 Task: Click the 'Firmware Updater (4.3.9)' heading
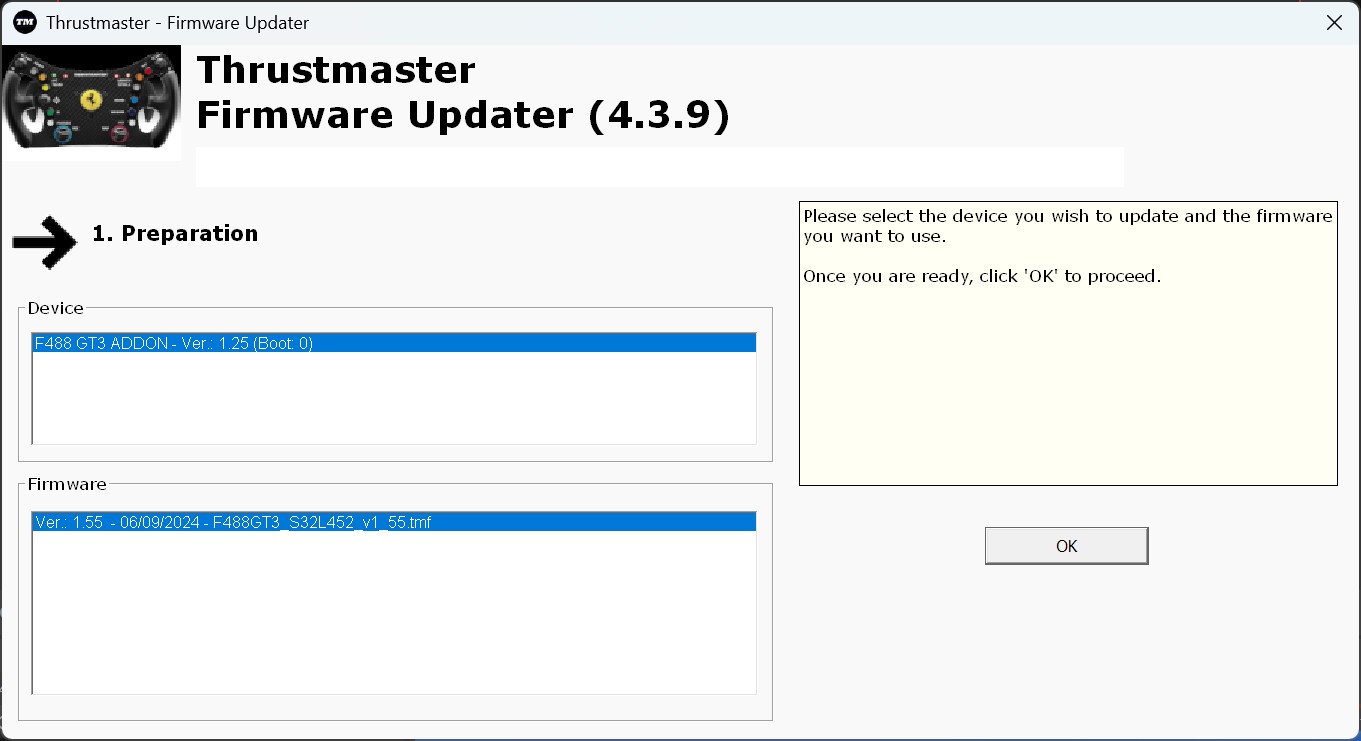tap(463, 116)
